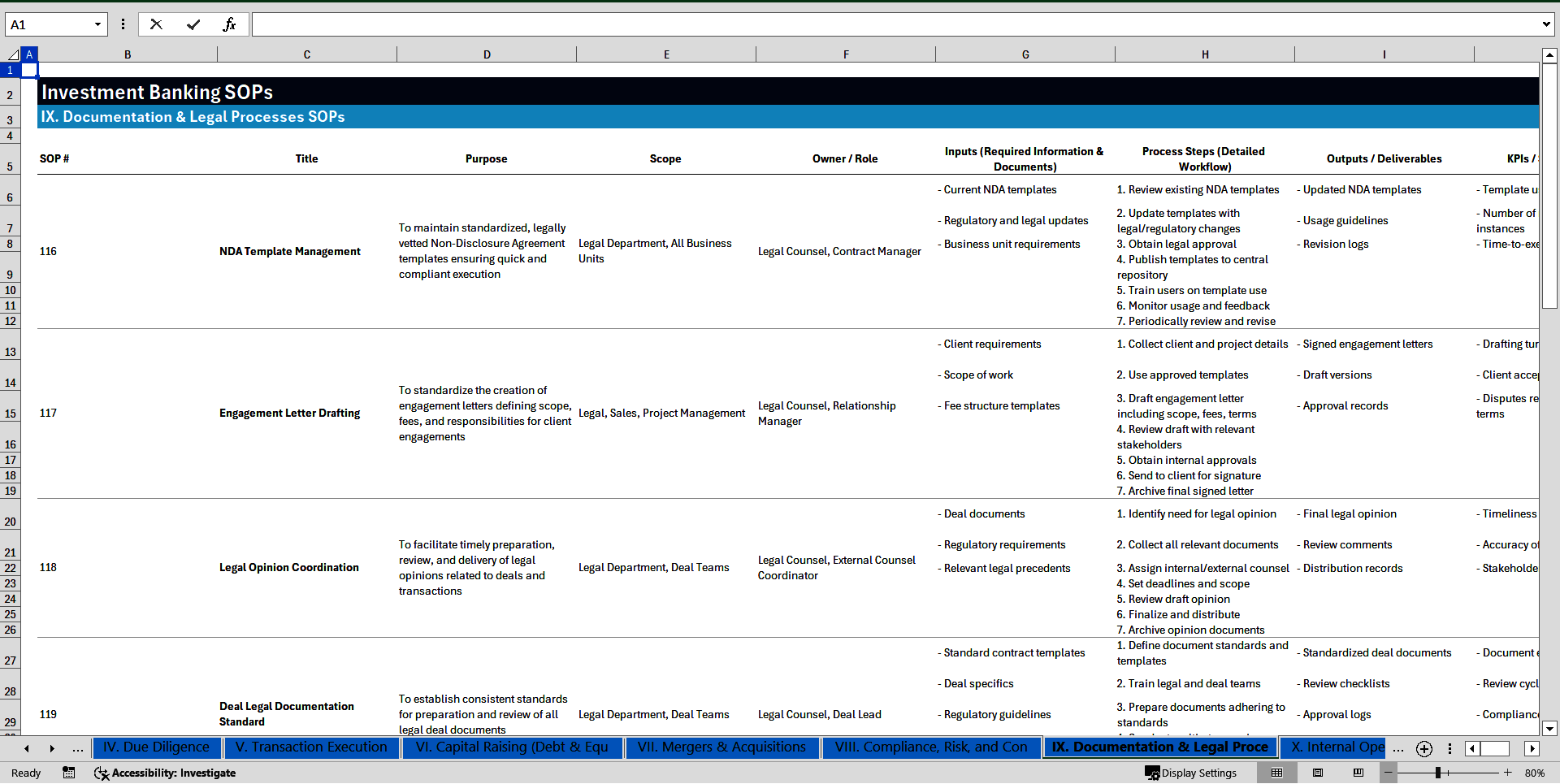
Task: Add a new sheet with plus icon
Action: pos(1423,748)
